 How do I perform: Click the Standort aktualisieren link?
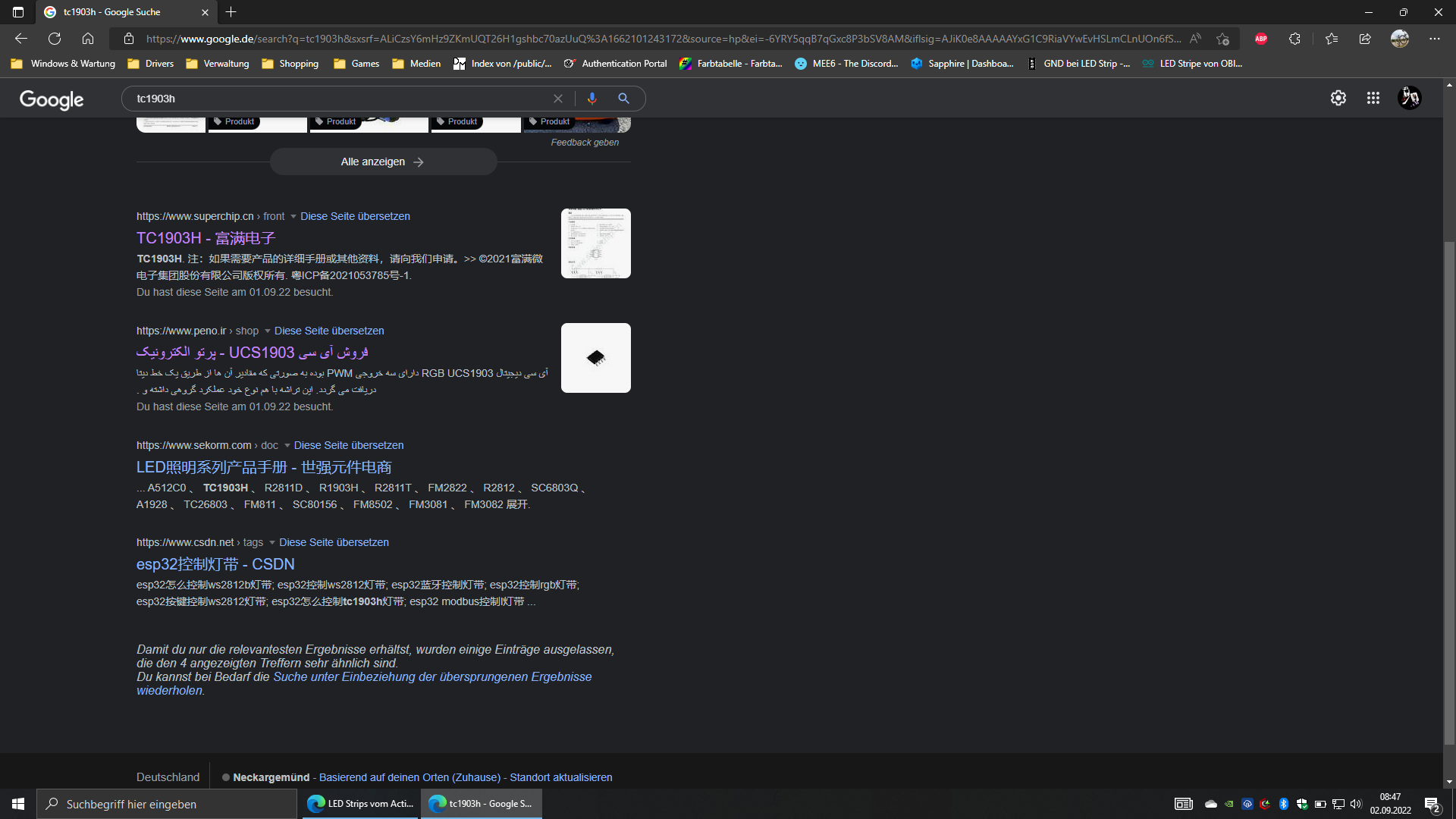pyautogui.click(x=560, y=777)
